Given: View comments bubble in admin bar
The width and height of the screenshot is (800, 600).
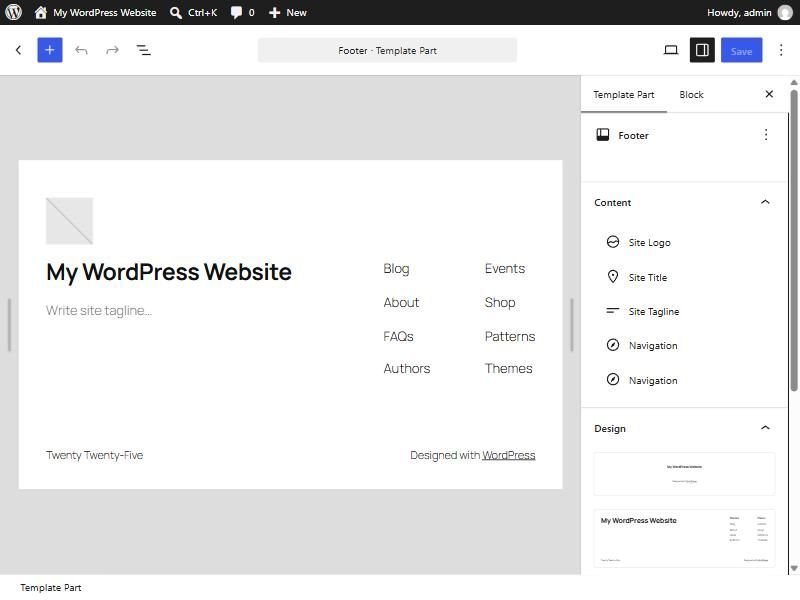Looking at the screenshot, I should pos(242,12).
